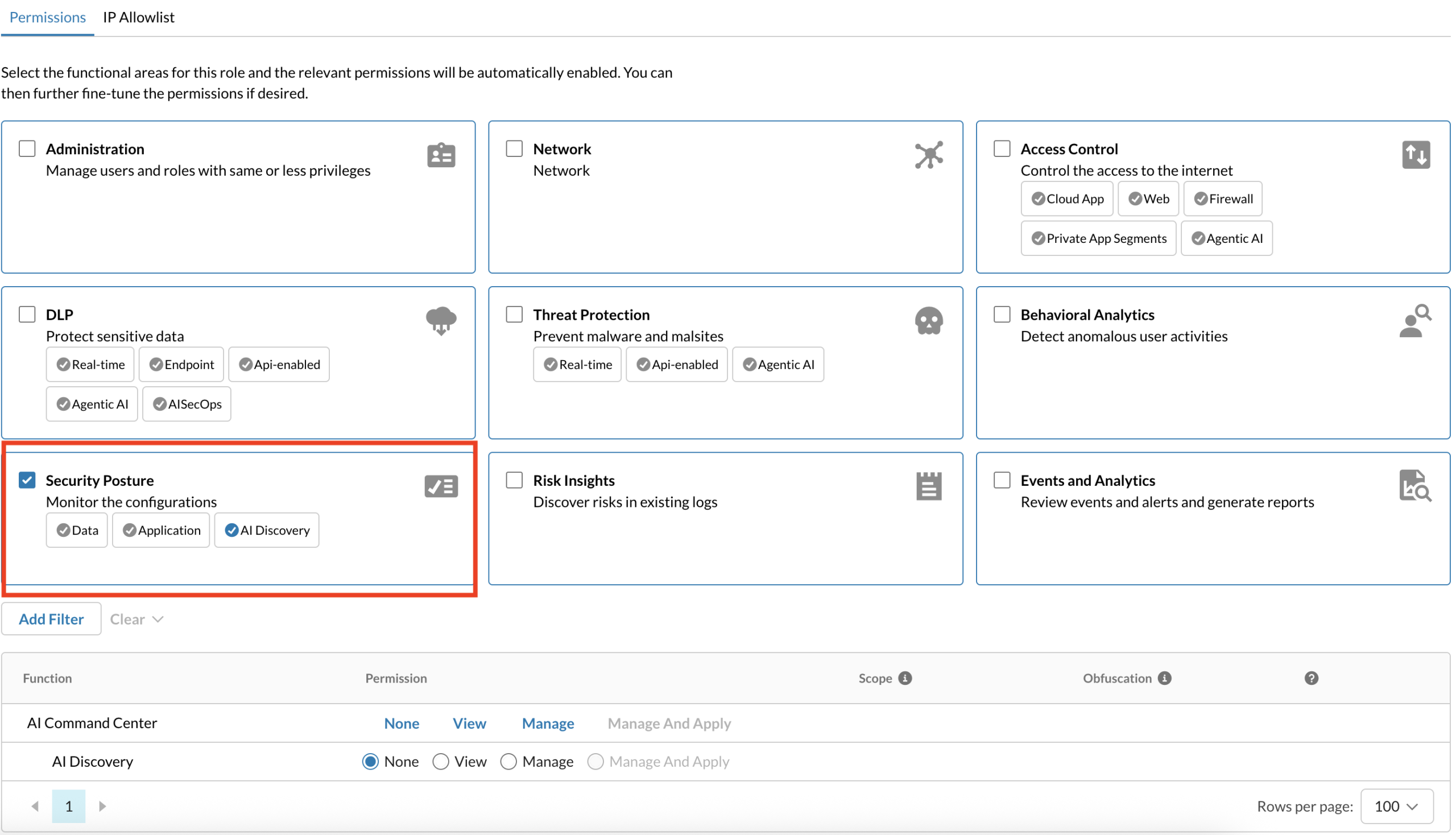This screenshot has width=1456, height=835.
Task: Toggle the Api-enabled chip in Threat Protection
Action: point(677,364)
